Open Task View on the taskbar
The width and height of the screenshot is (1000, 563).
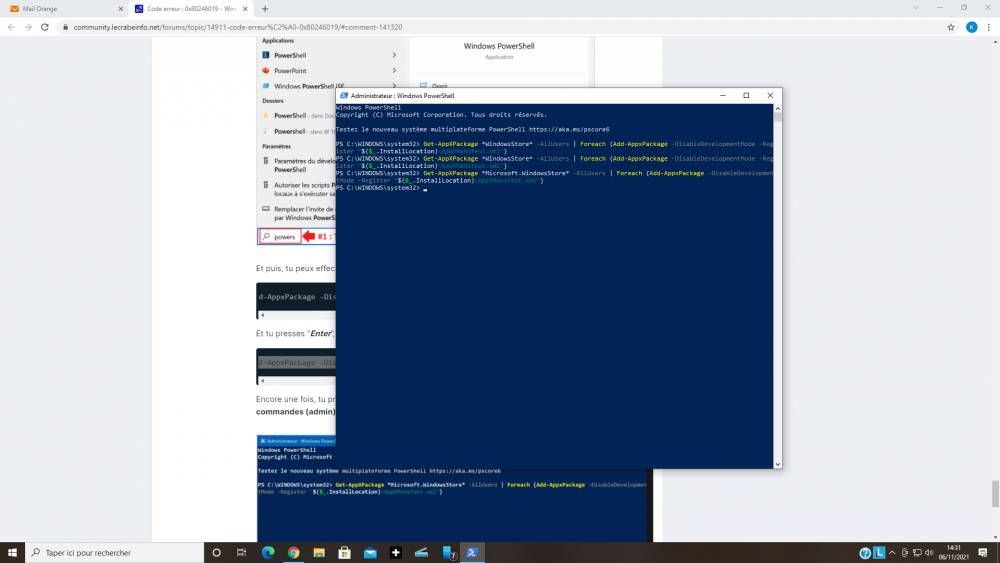coord(242,552)
